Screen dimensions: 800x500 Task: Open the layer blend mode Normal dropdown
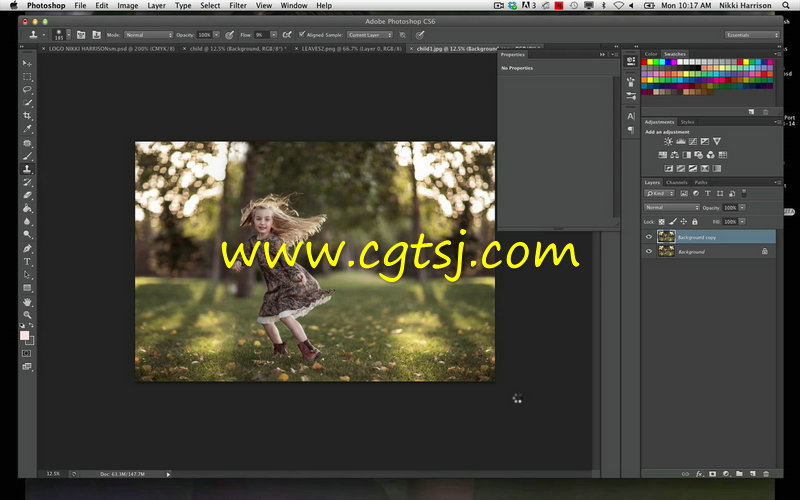[x=671, y=208]
